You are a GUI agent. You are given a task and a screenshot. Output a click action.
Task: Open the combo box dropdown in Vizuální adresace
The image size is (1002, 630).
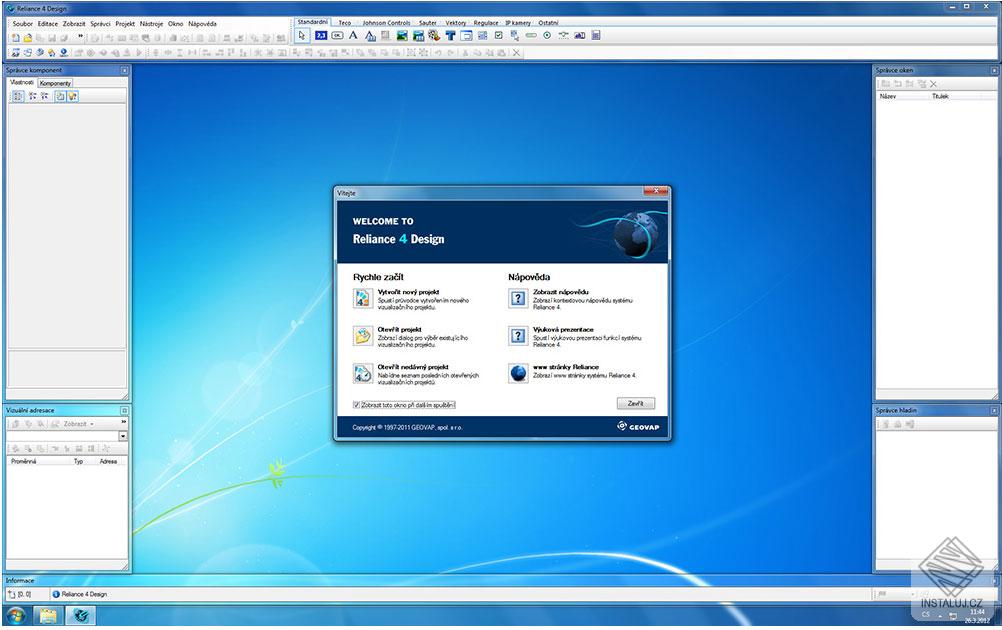123,436
